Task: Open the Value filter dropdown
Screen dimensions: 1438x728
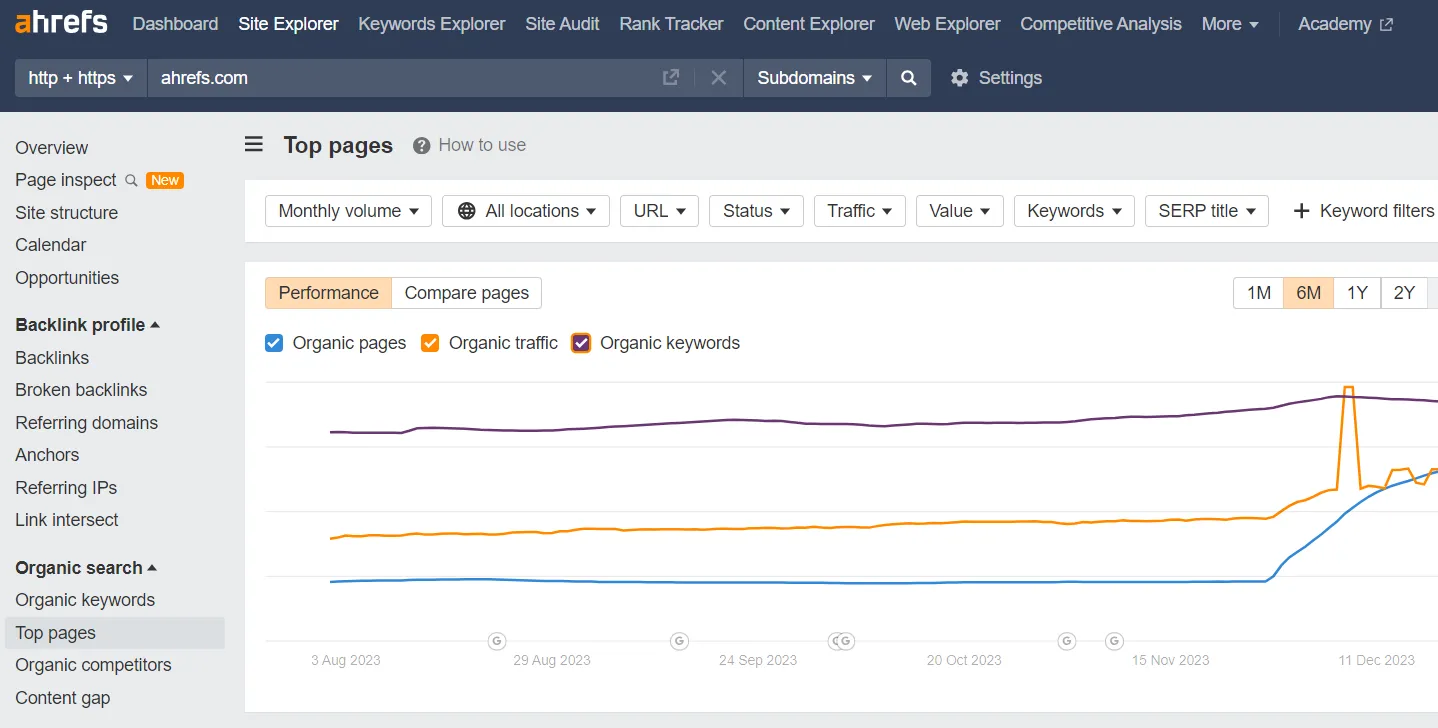Action: pyautogui.click(x=960, y=211)
